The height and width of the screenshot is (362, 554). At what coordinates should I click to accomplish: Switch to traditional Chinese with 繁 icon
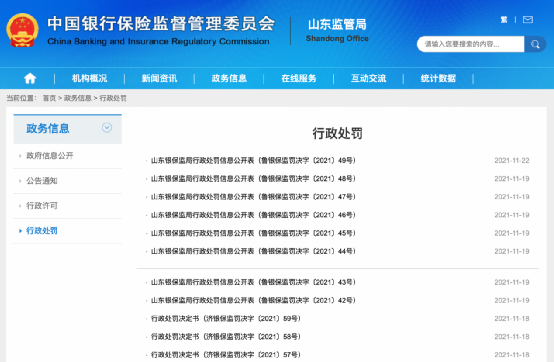pos(504,20)
